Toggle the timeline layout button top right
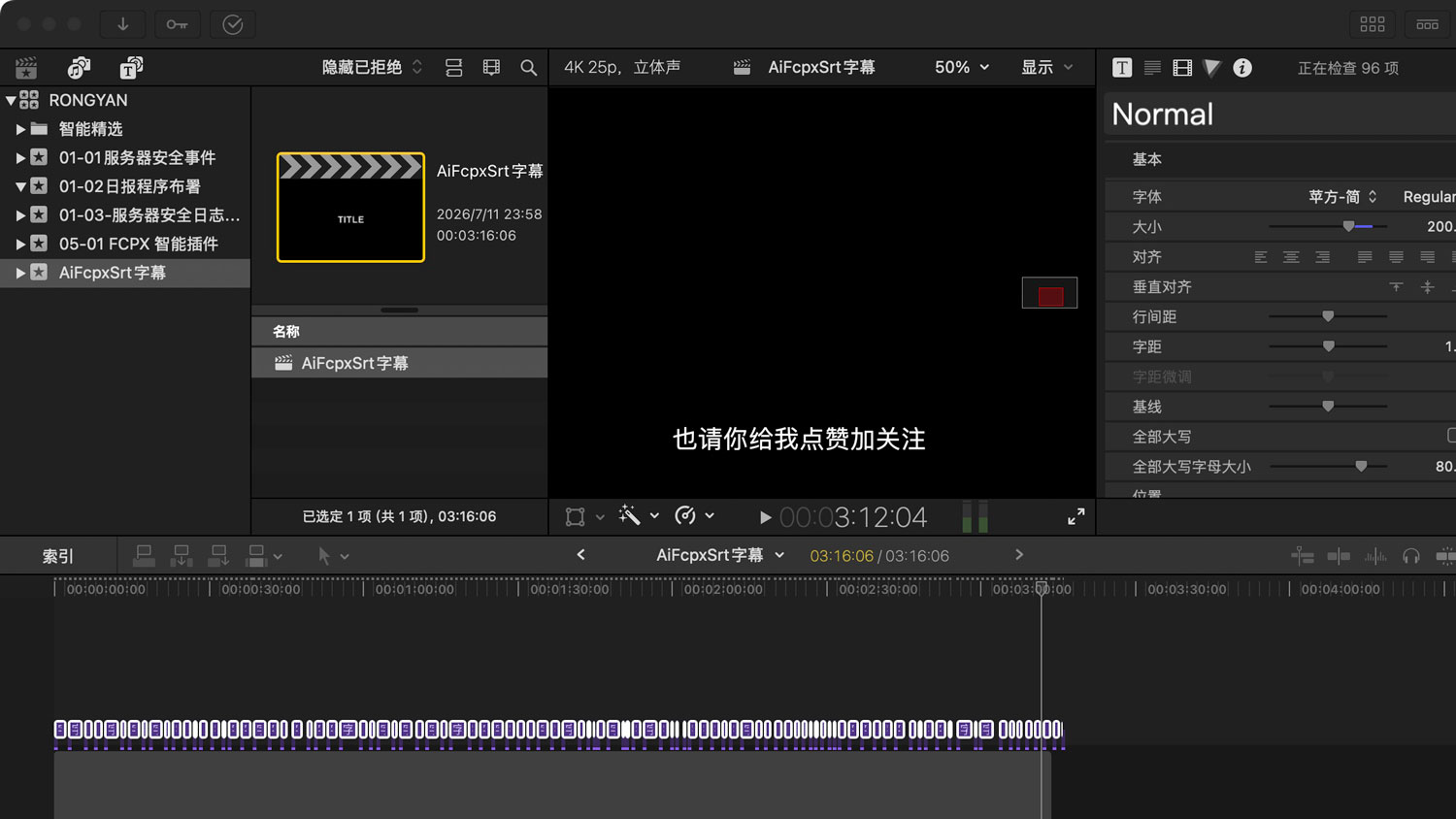Viewport: 1456px width, 819px height. tap(1428, 24)
